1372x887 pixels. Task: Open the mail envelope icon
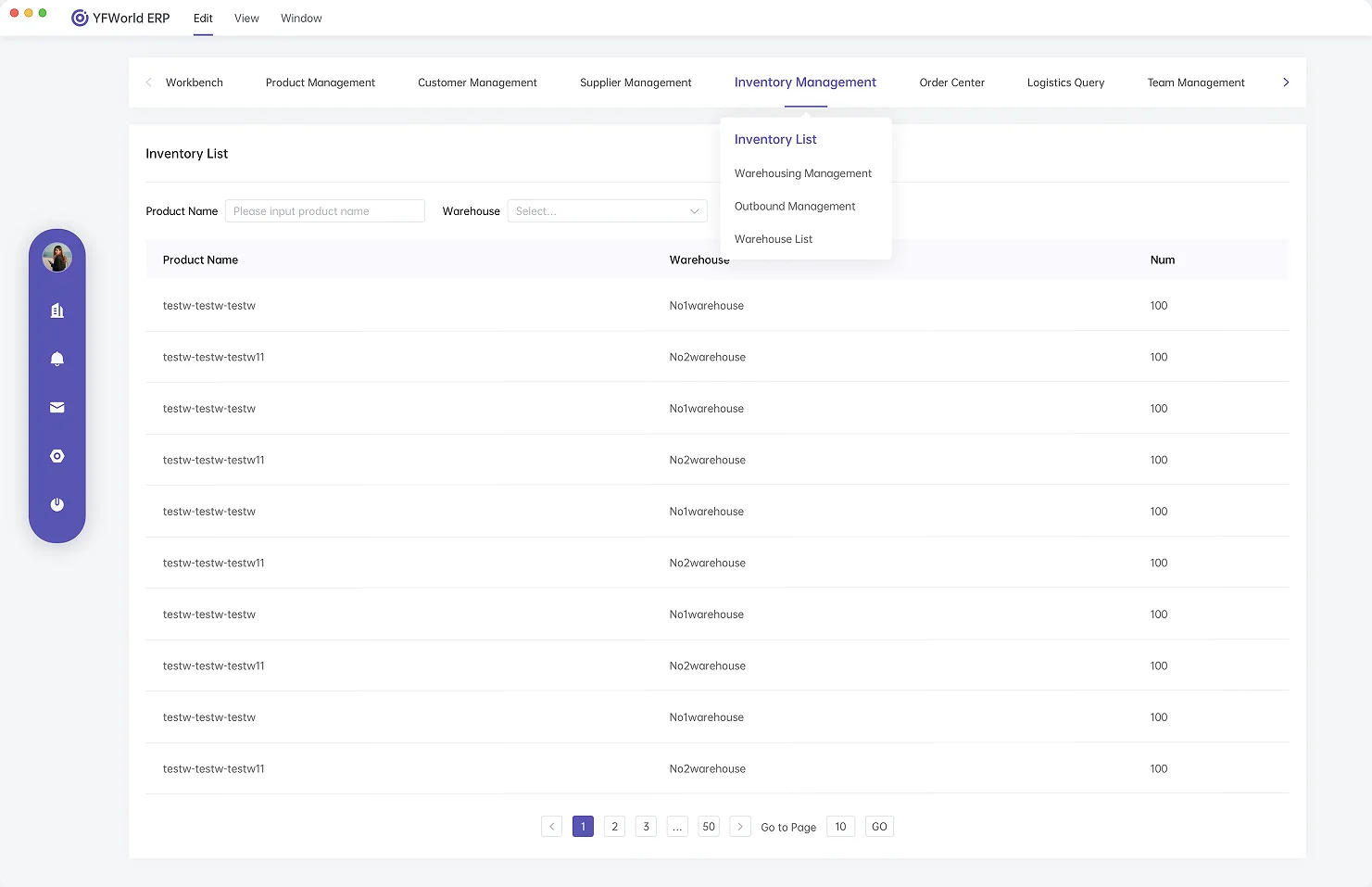click(57, 408)
